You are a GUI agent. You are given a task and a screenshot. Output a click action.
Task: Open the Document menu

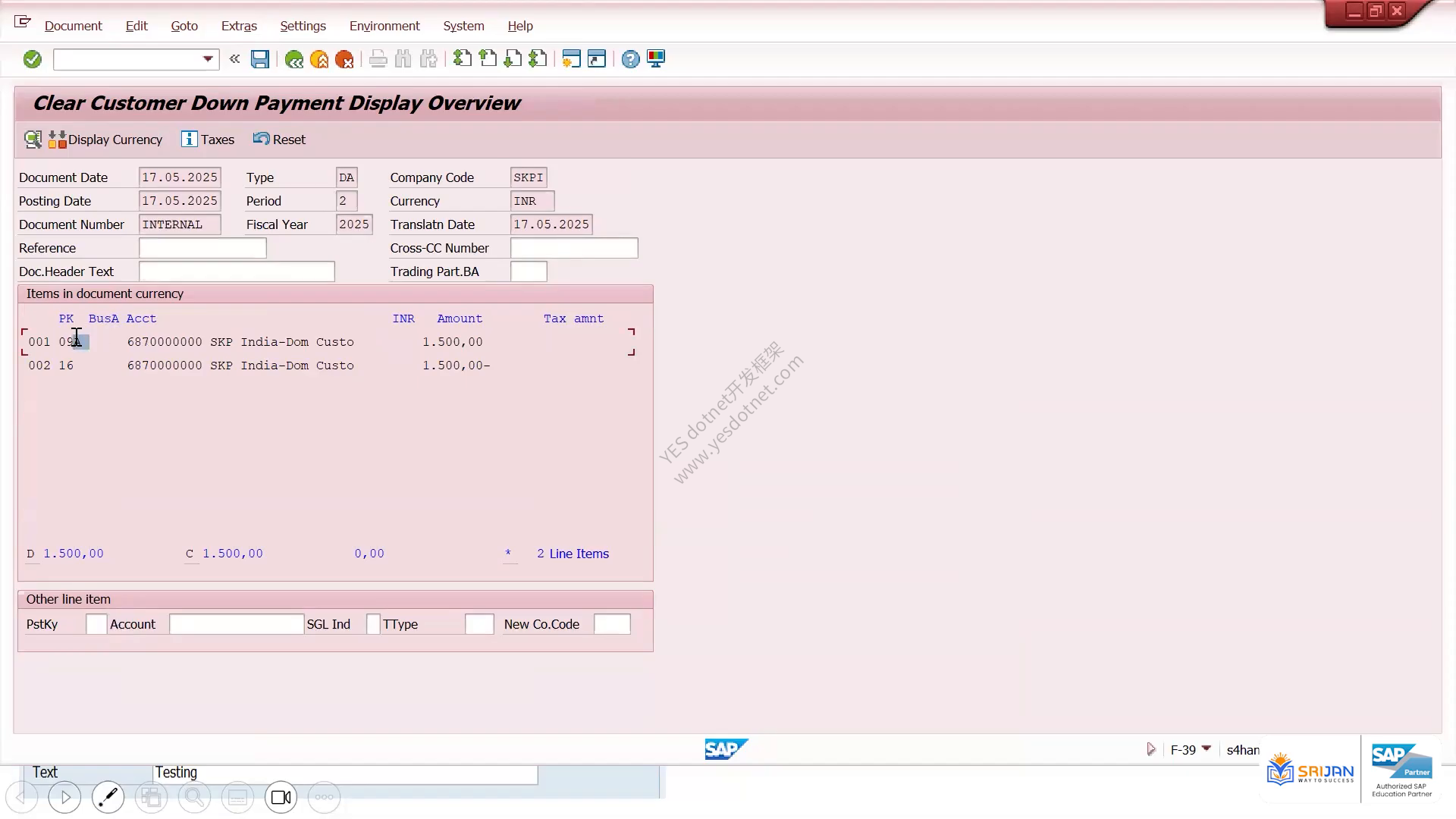(73, 26)
